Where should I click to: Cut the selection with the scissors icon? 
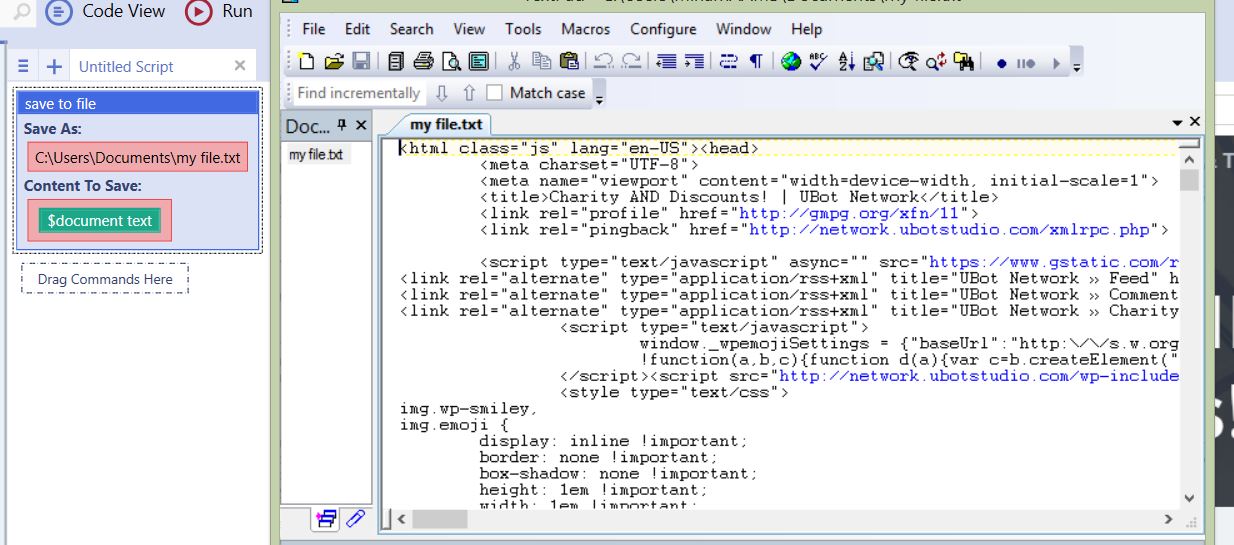(x=514, y=62)
